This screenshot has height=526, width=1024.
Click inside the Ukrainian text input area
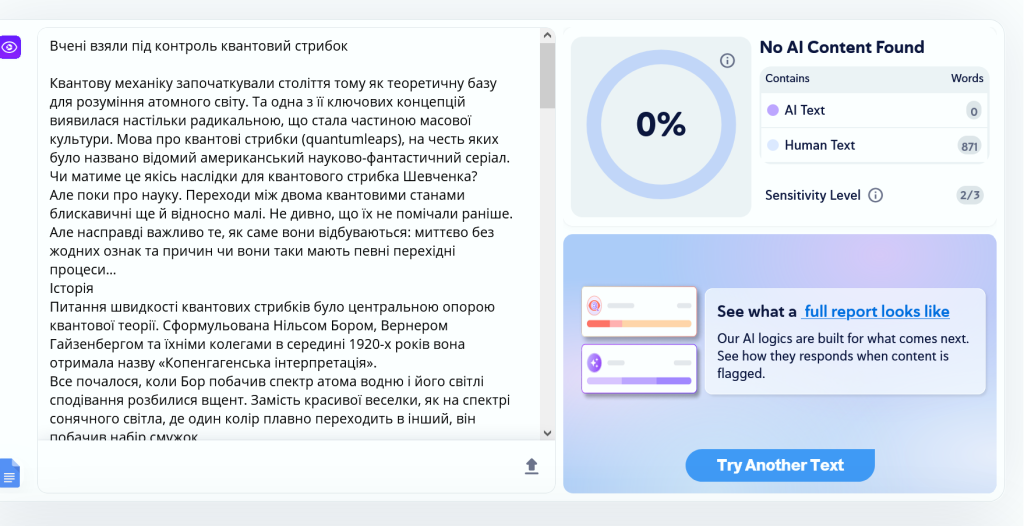click(x=288, y=234)
